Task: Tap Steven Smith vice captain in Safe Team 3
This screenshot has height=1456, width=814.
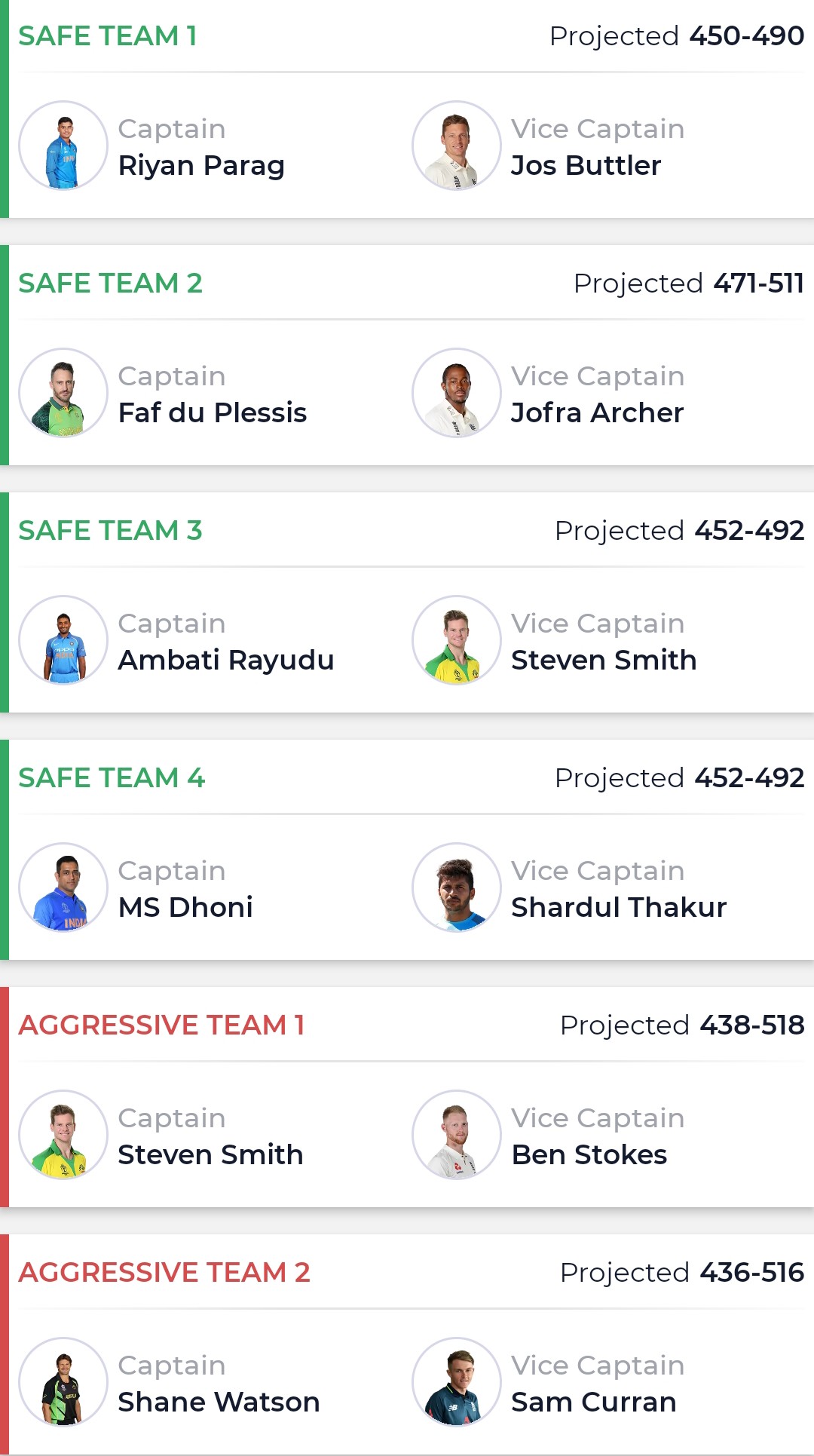Action: [604, 660]
